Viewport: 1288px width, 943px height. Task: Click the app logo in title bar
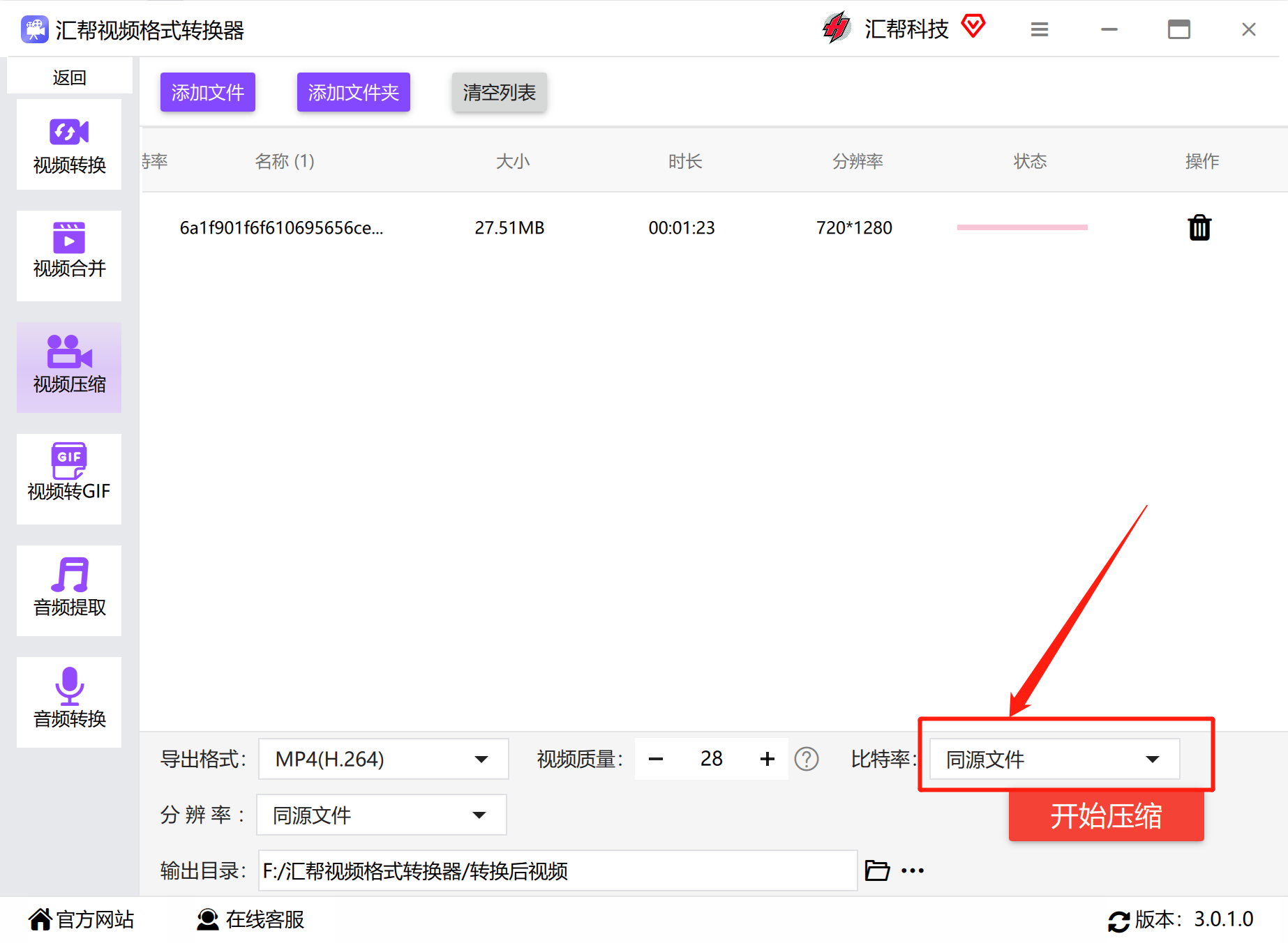coord(34,30)
